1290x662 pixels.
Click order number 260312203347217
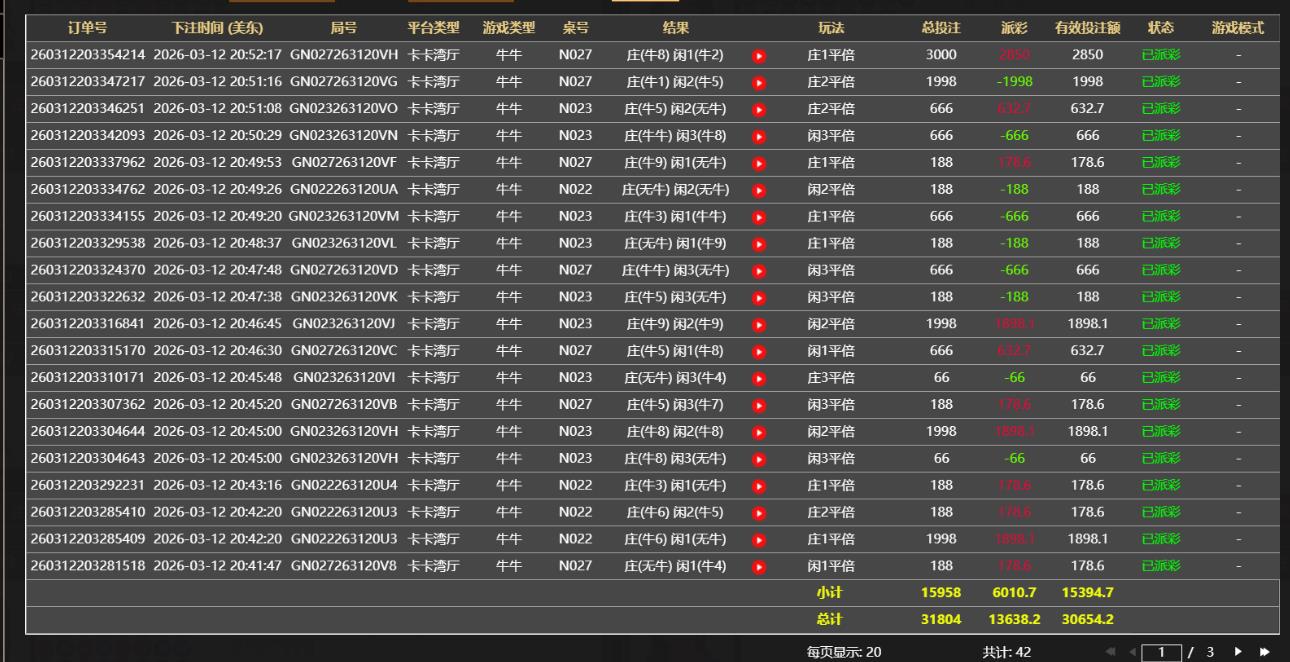pyautogui.click(x=87, y=82)
